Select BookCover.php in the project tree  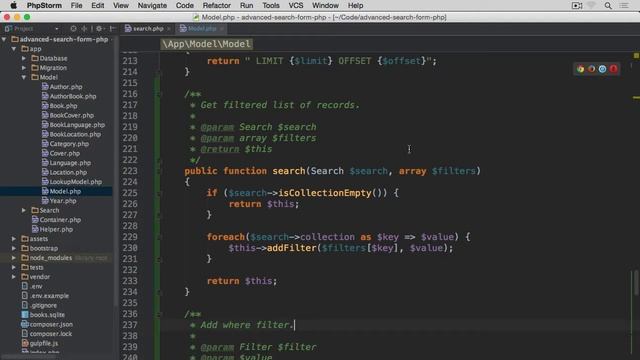point(71,116)
